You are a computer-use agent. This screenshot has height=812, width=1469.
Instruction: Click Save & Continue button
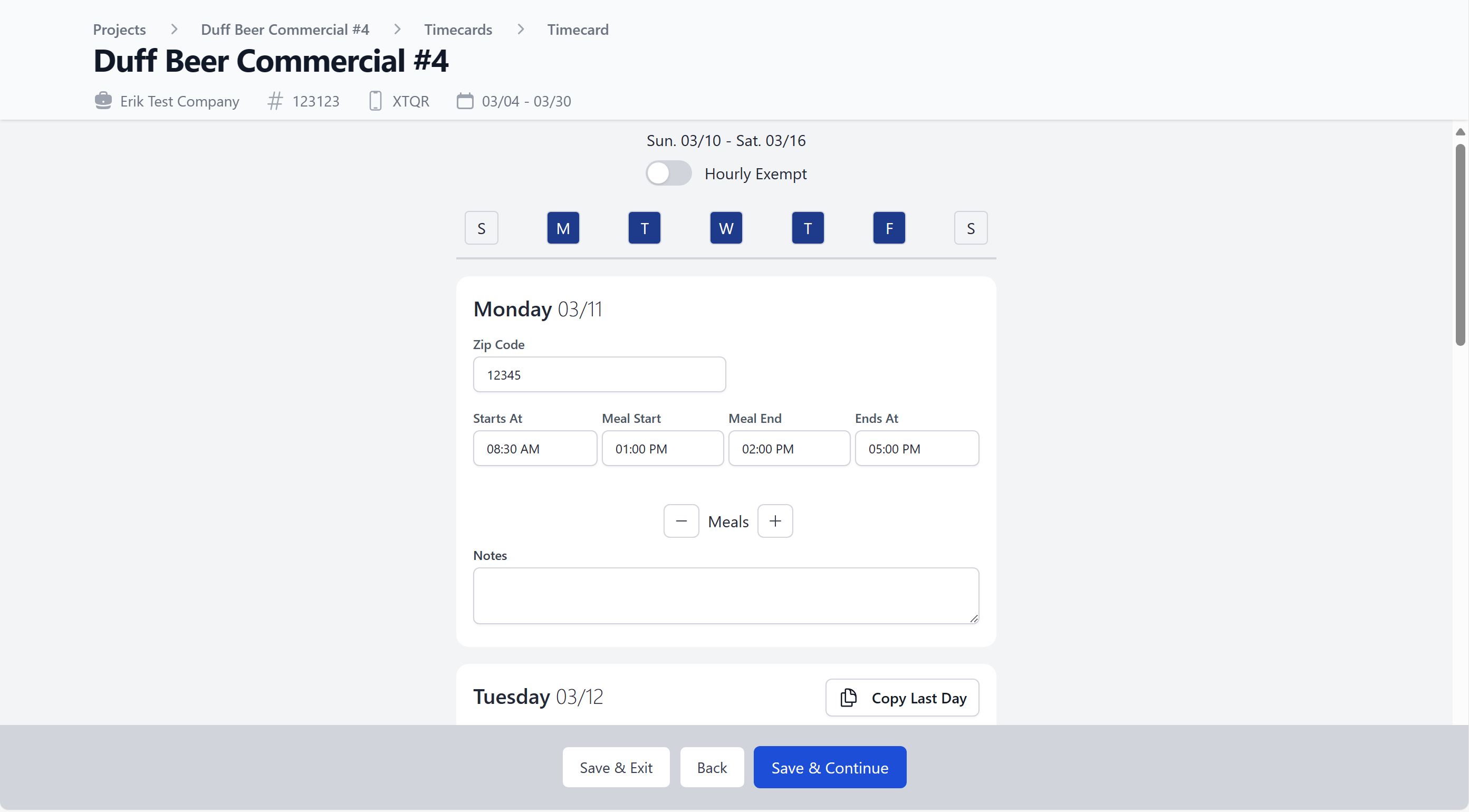(830, 768)
